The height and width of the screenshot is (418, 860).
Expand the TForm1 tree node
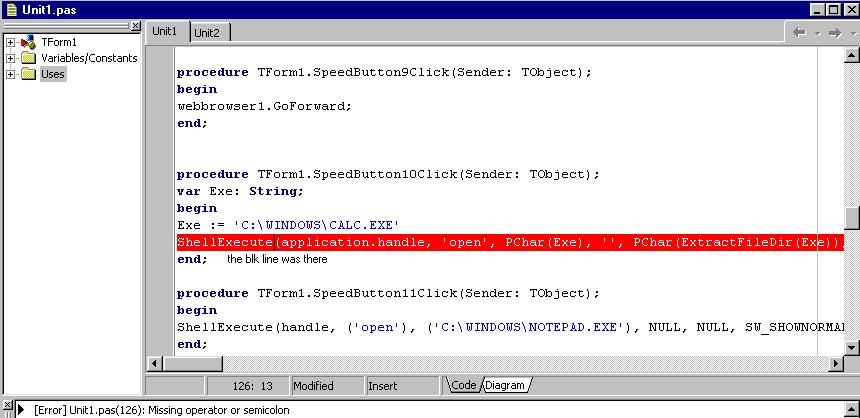tap(11, 42)
